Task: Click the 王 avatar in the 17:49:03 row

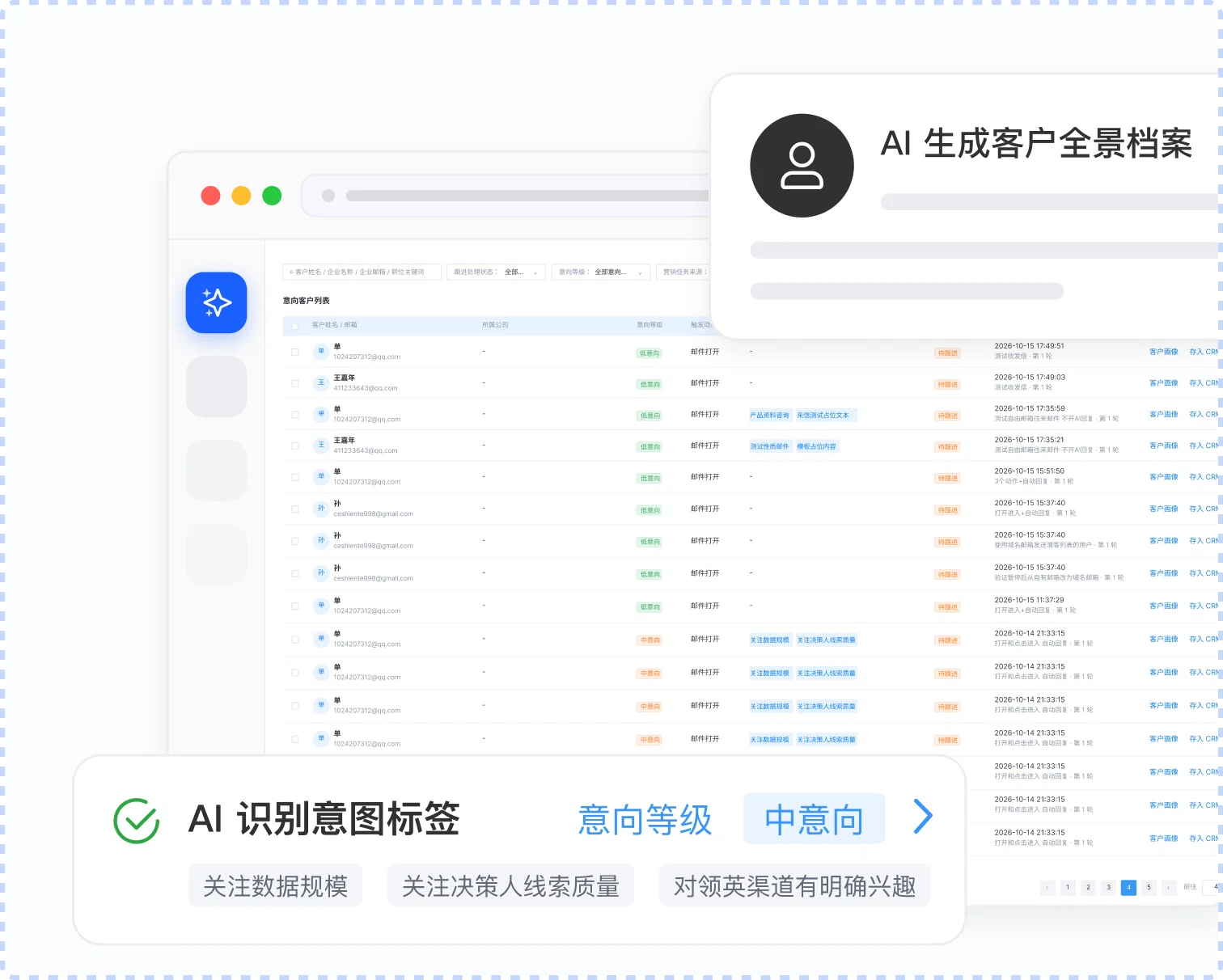Action: coord(321,382)
